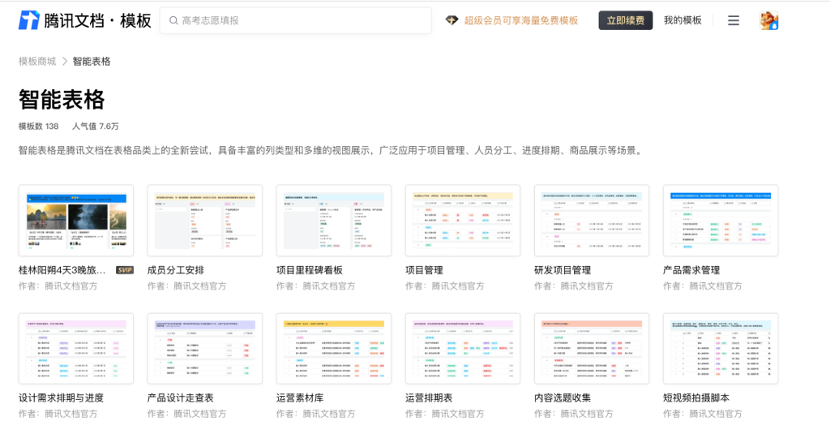Open the 项目里程碑看板 template thumbnail
Viewport: 830px width, 438px height.
(x=334, y=220)
